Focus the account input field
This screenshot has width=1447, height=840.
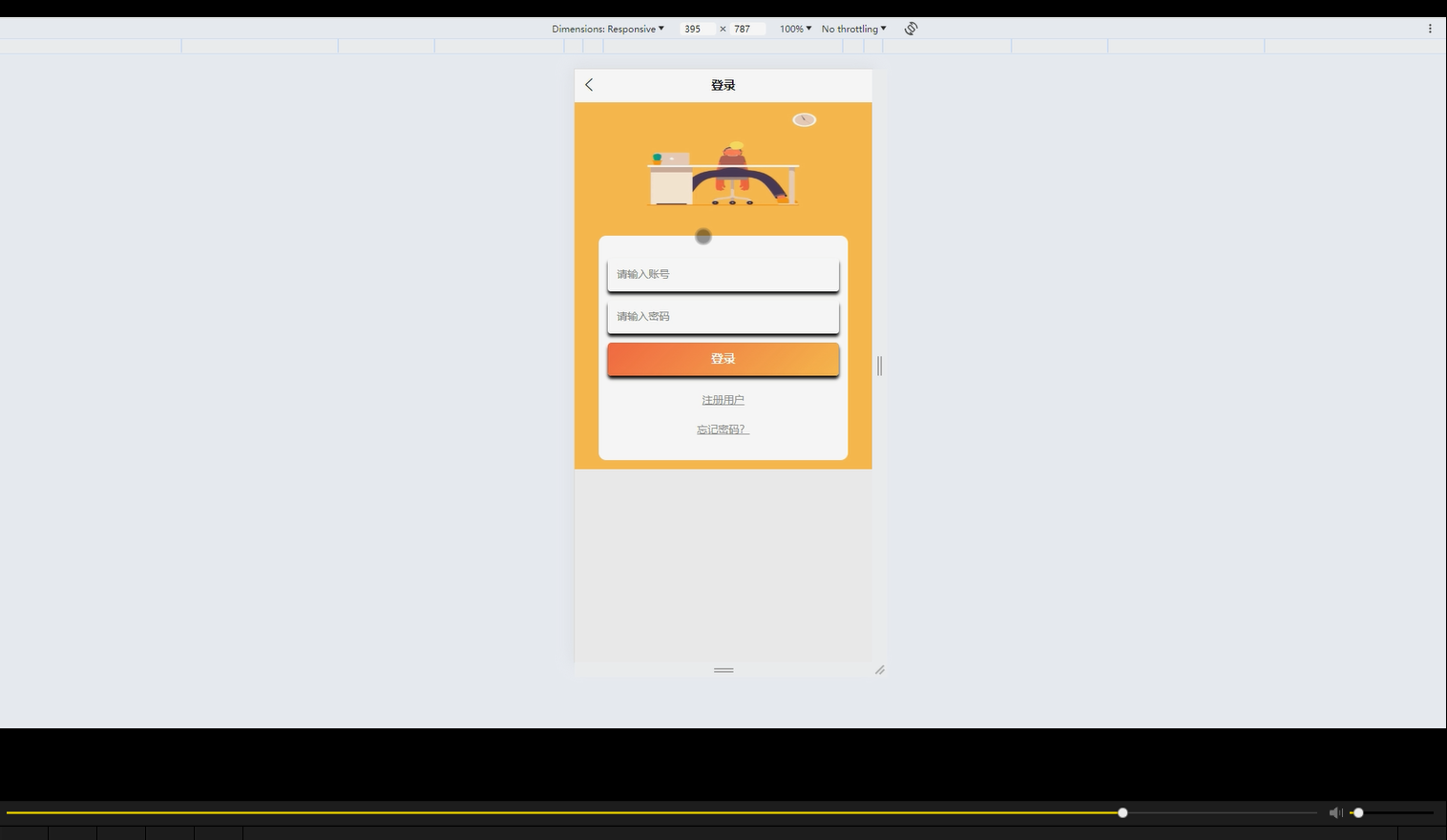[723, 274]
